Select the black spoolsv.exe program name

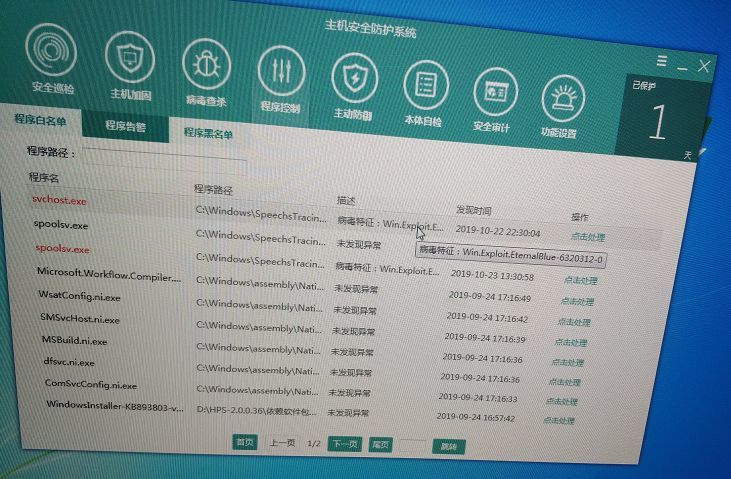point(61,224)
